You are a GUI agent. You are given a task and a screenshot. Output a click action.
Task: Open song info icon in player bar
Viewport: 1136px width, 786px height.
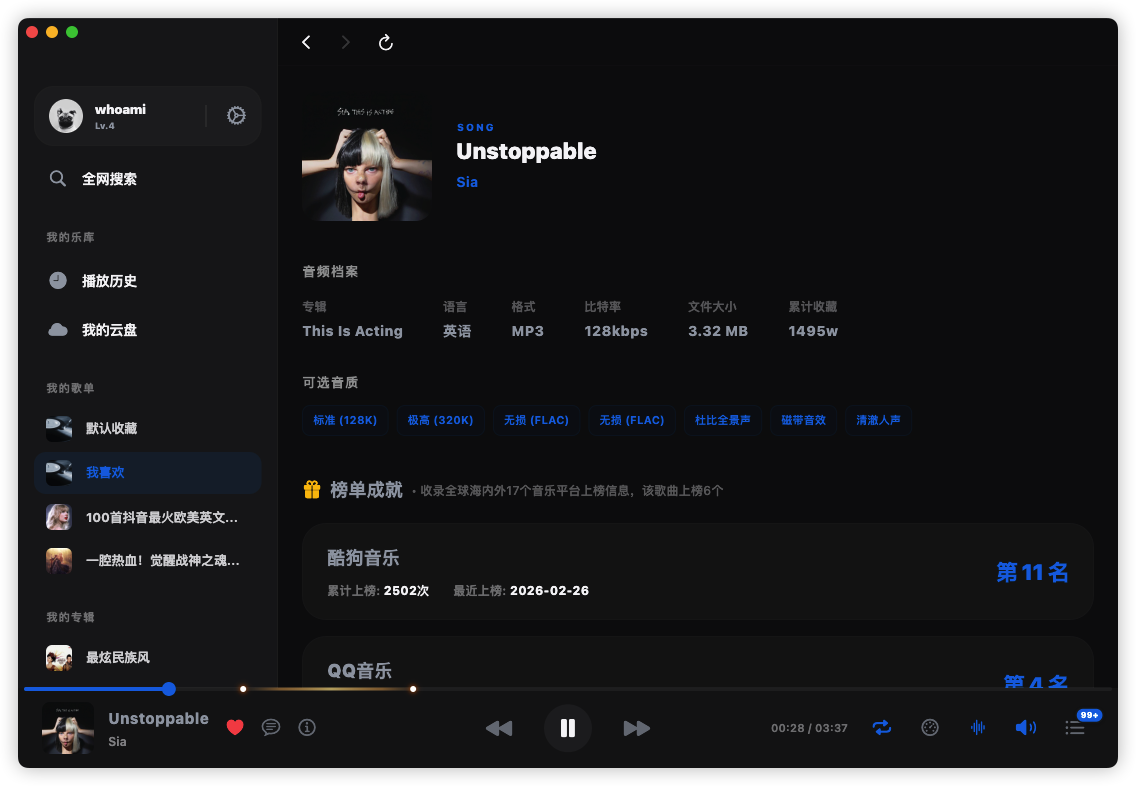307,727
